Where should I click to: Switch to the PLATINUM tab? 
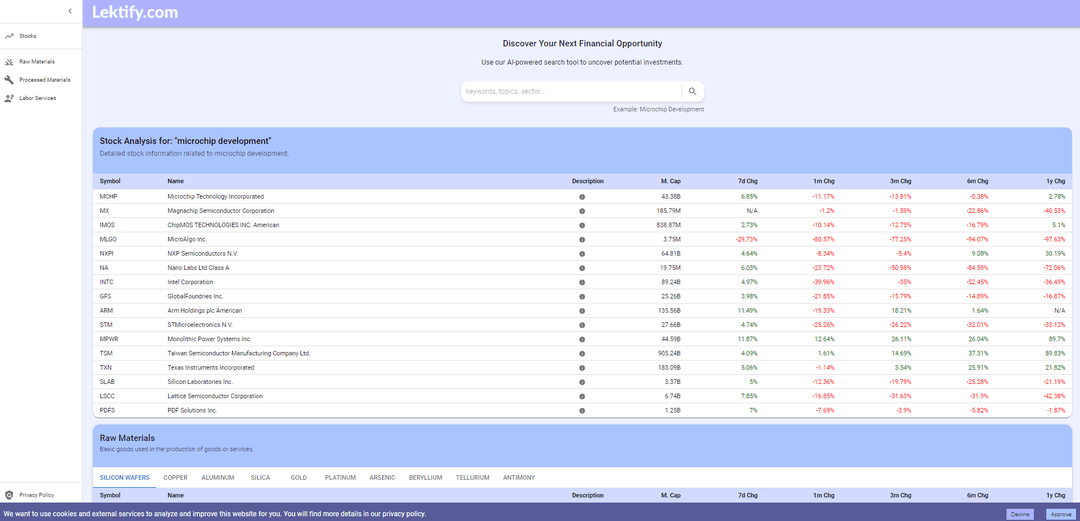coord(340,478)
